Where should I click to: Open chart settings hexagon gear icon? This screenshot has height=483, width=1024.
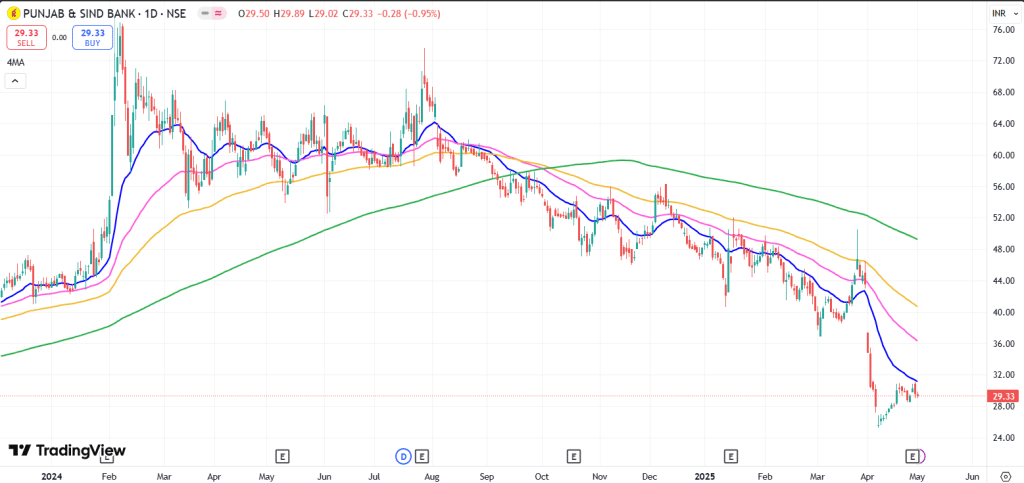(x=1004, y=476)
